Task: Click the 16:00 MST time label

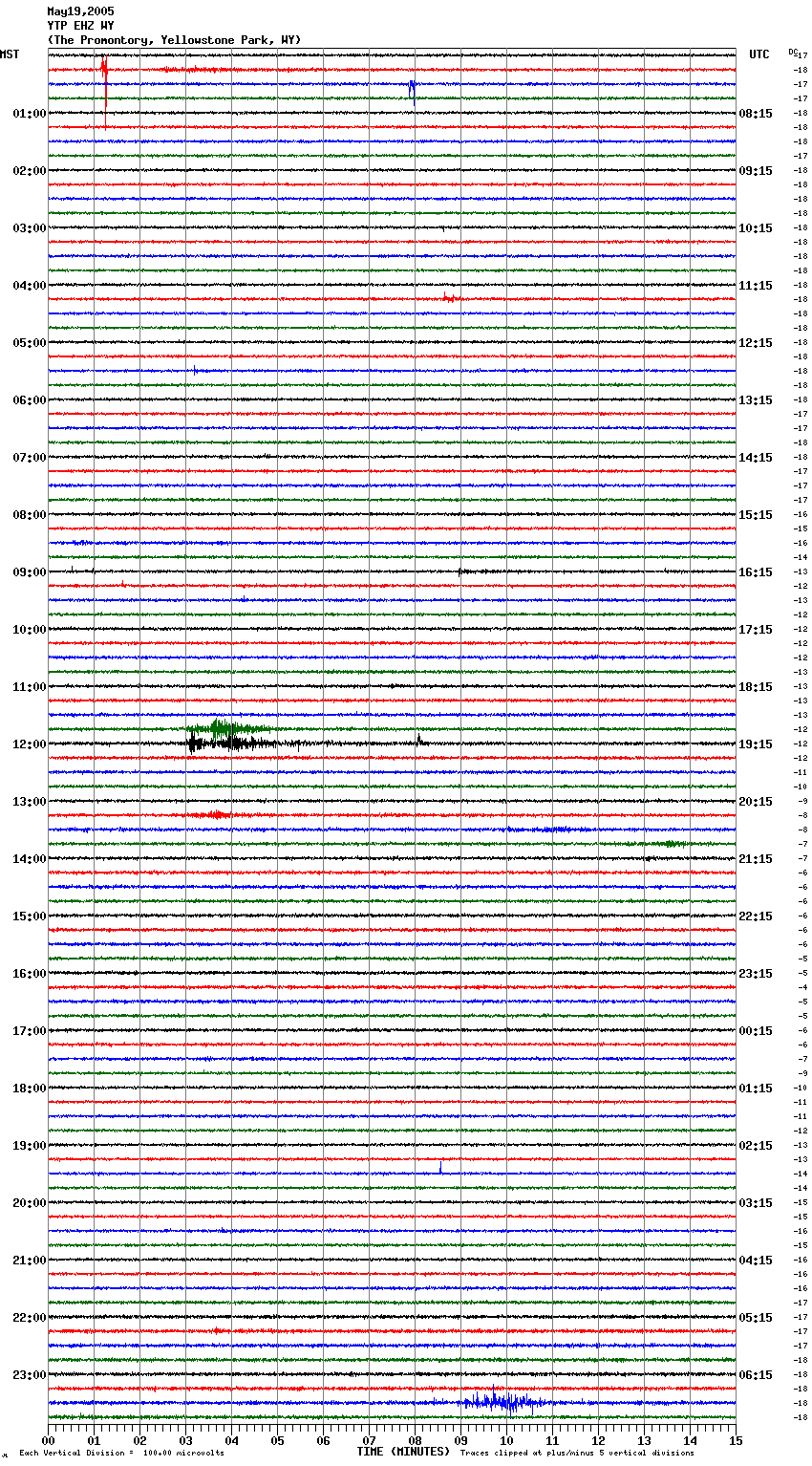Action: pos(30,974)
